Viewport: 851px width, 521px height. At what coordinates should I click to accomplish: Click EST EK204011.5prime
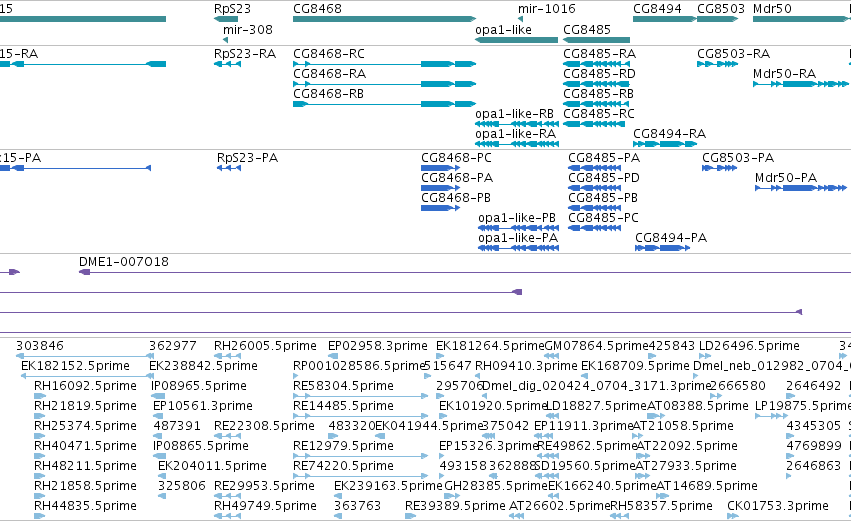212,467
